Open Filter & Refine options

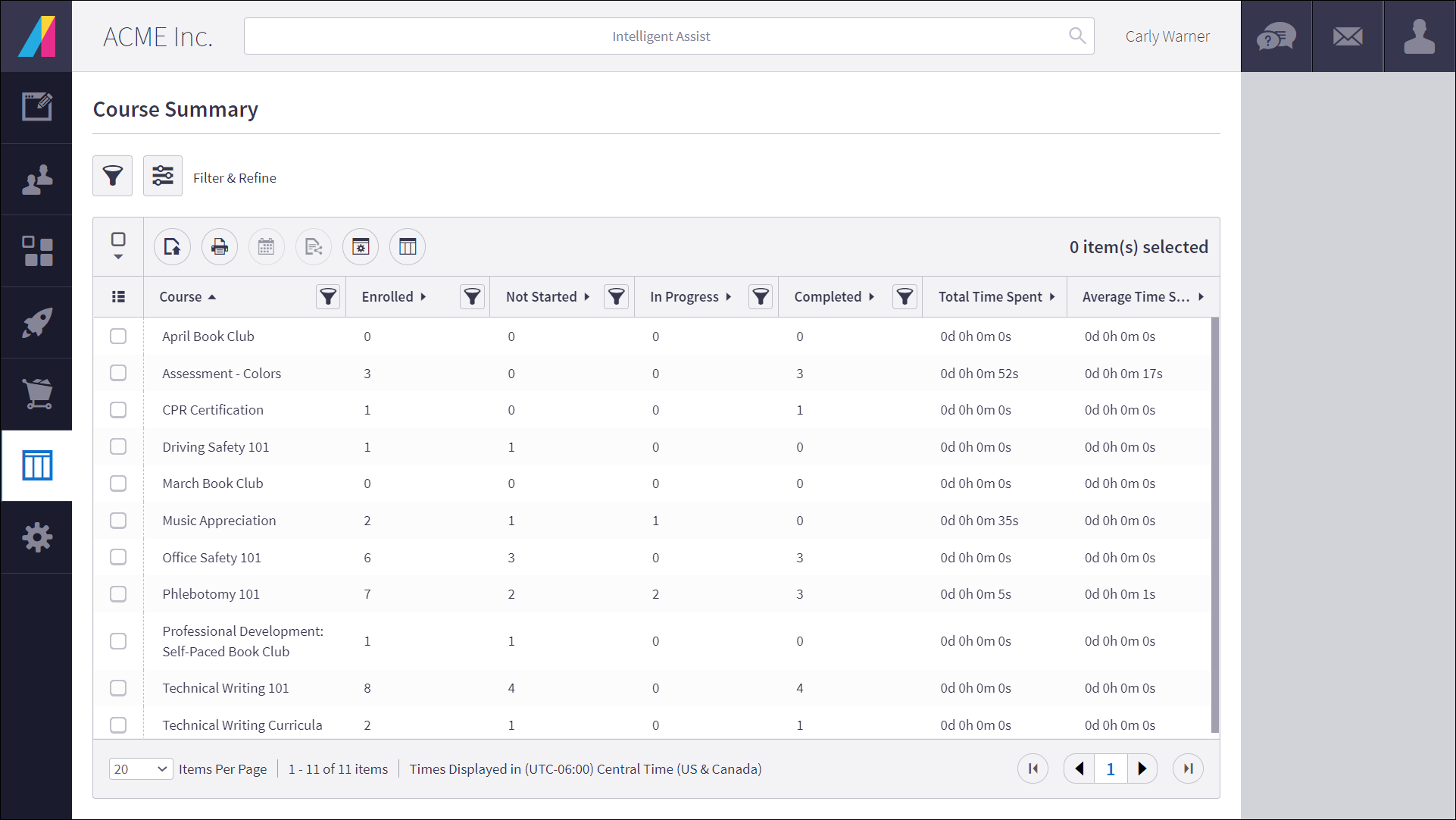click(x=163, y=175)
